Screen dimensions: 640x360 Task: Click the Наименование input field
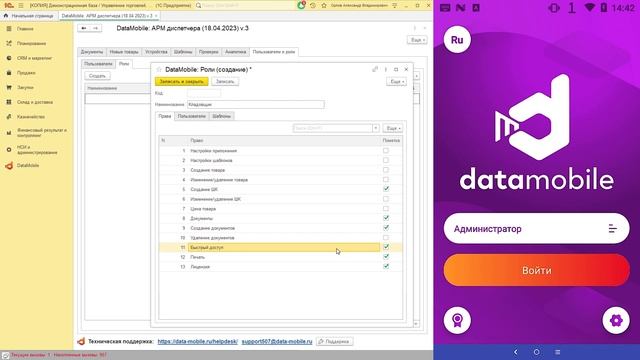click(256, 104)
